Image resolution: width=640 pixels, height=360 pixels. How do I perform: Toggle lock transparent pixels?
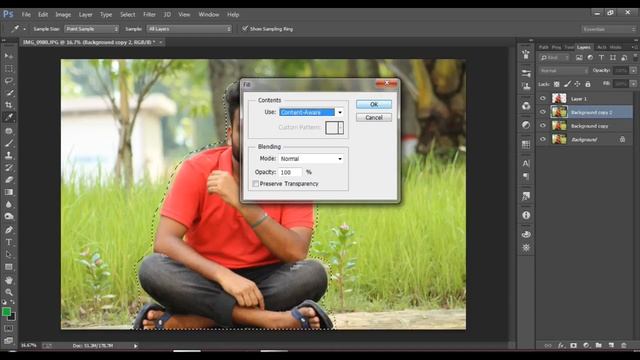click(556, 84)
